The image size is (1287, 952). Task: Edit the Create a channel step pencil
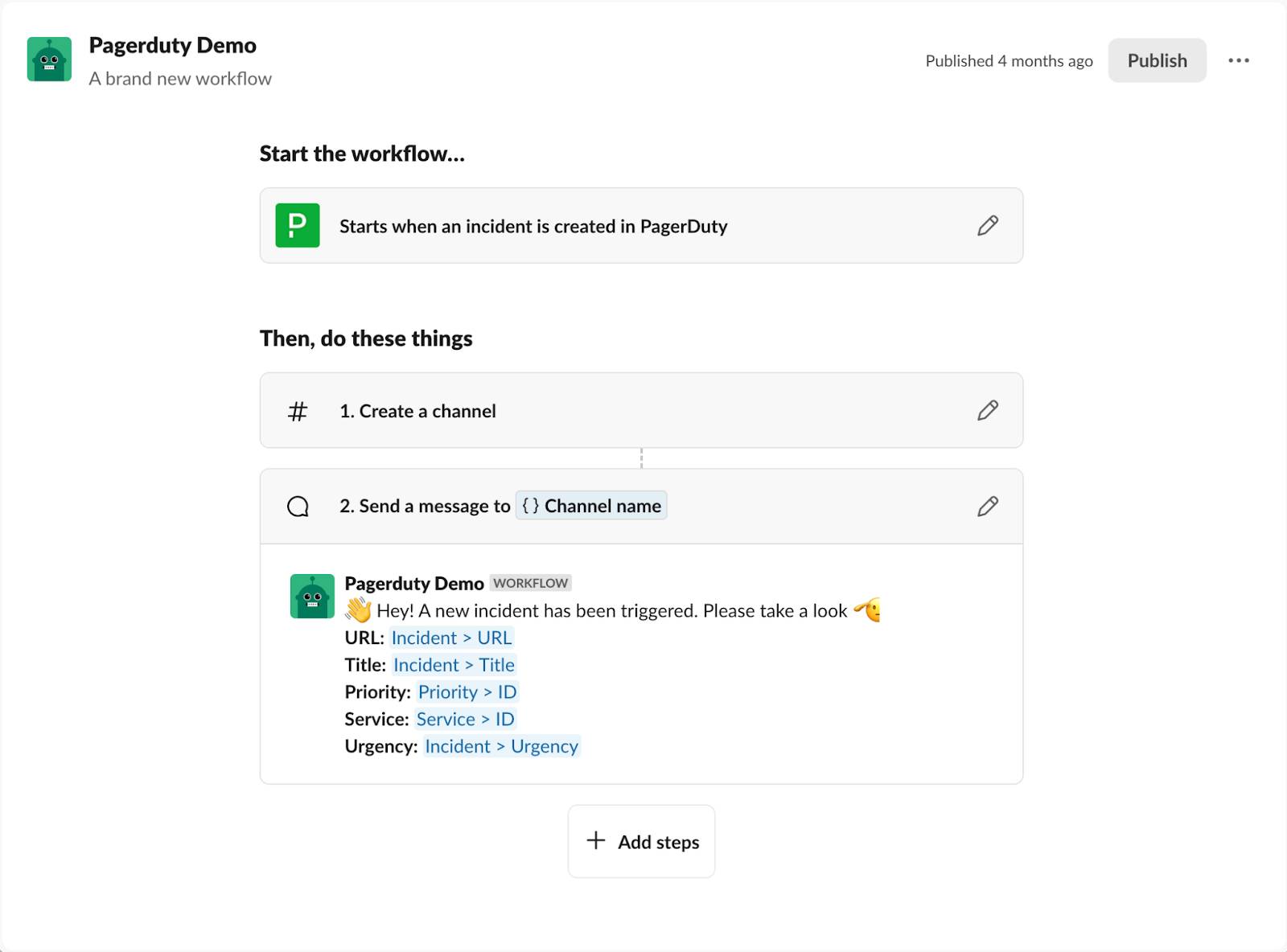[x=988, y=410]
